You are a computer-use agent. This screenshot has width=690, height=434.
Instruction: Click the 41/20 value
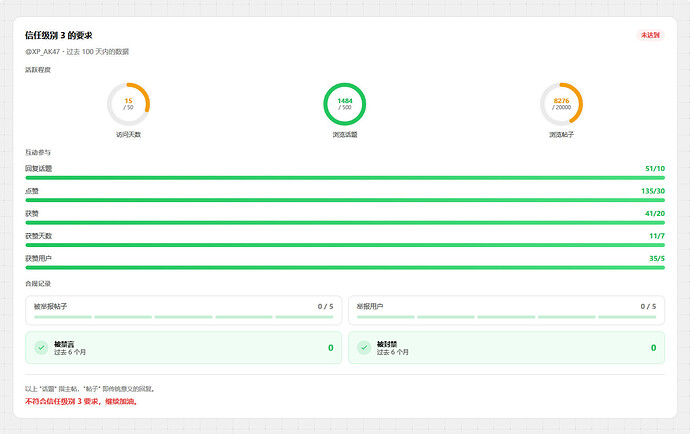click(655, 213)
